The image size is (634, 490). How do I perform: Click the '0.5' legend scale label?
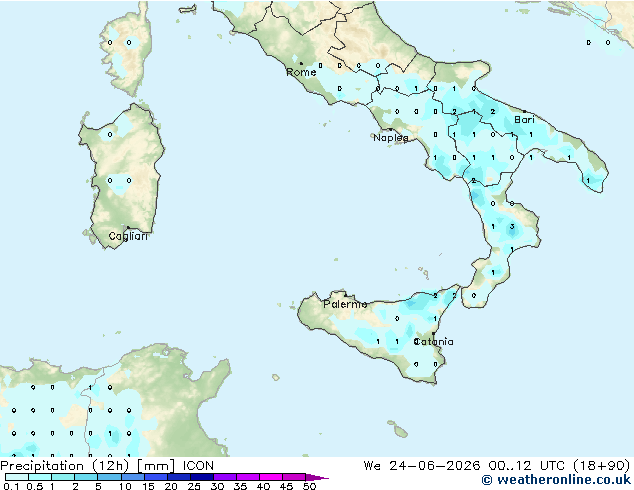pyautogui.click(x=35, y=486)
